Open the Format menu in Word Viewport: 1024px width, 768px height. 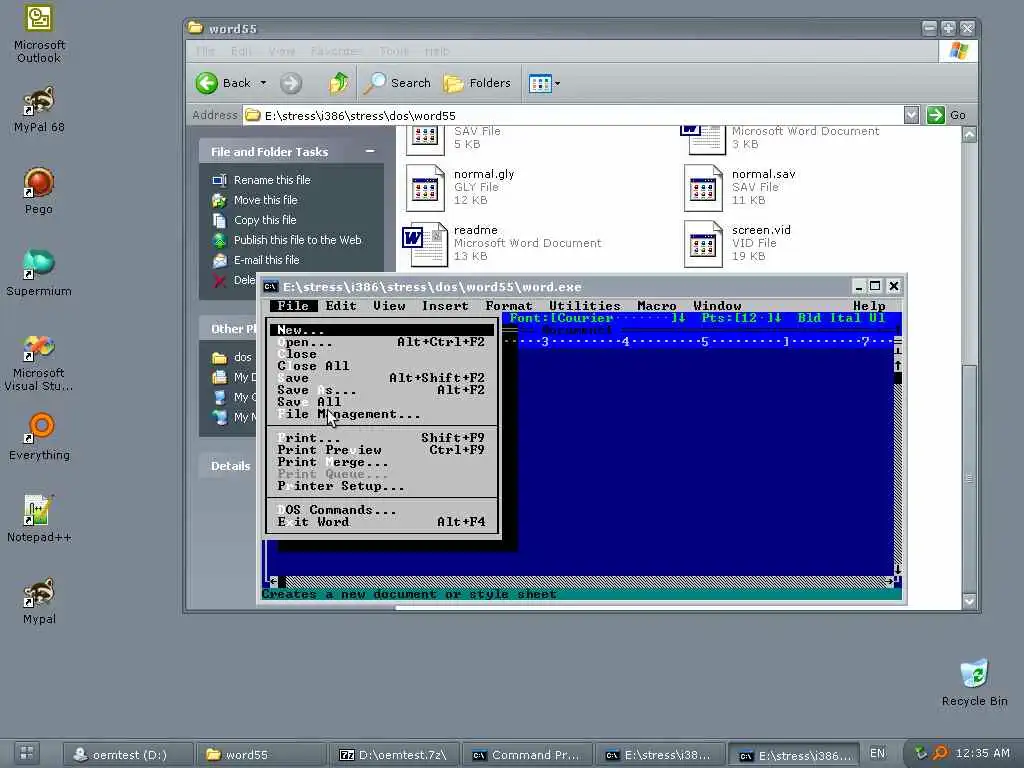509,306
